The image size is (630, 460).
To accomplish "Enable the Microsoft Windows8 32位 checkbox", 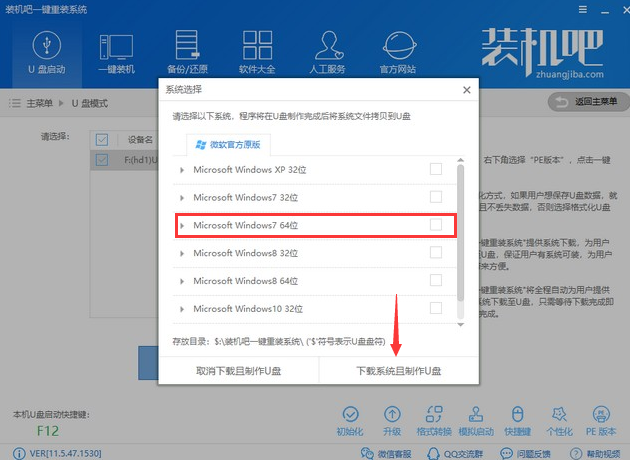I will point(435,253).
